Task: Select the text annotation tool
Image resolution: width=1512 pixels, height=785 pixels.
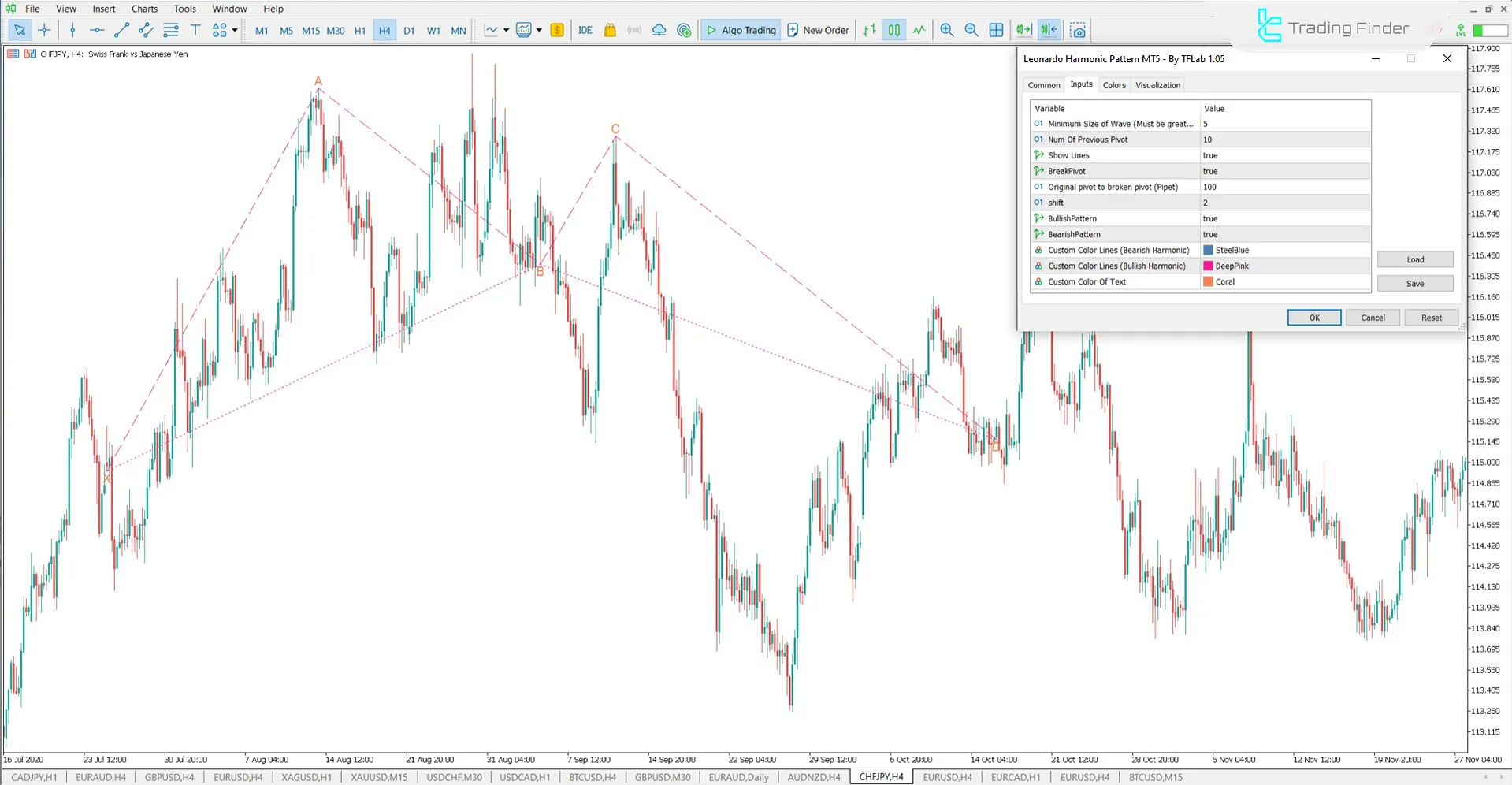Action: tap(195, 30)
